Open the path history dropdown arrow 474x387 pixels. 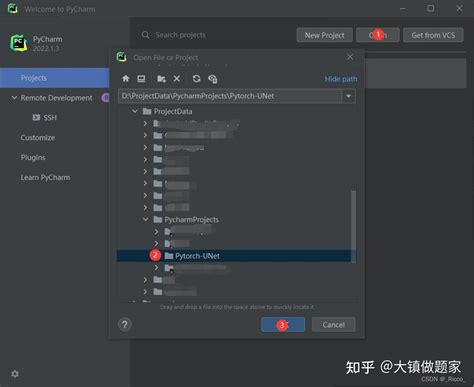pyautogui.click(x=348, y=96)
